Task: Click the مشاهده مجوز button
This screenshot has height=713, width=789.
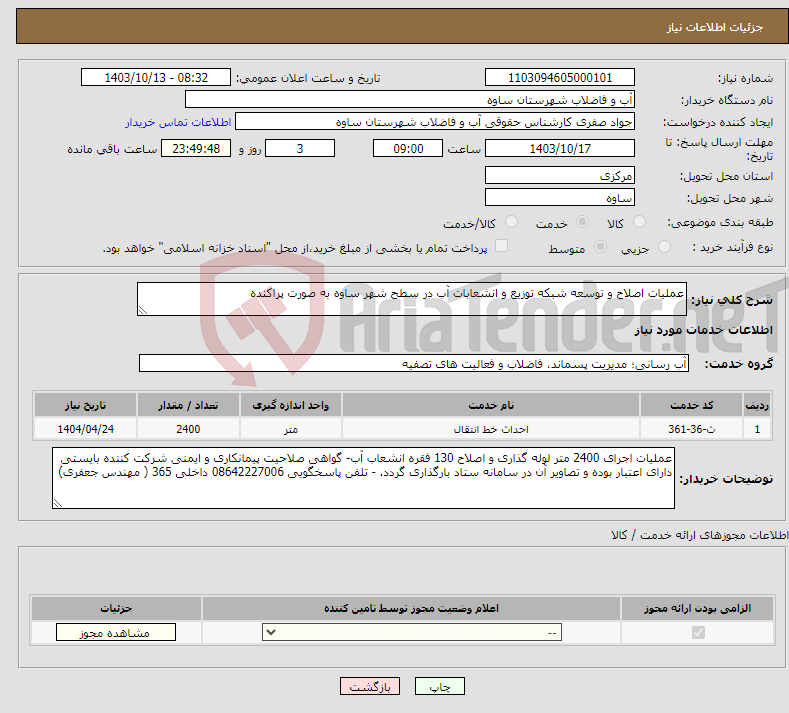Action: pyautogui.click(x=116, y=632)
